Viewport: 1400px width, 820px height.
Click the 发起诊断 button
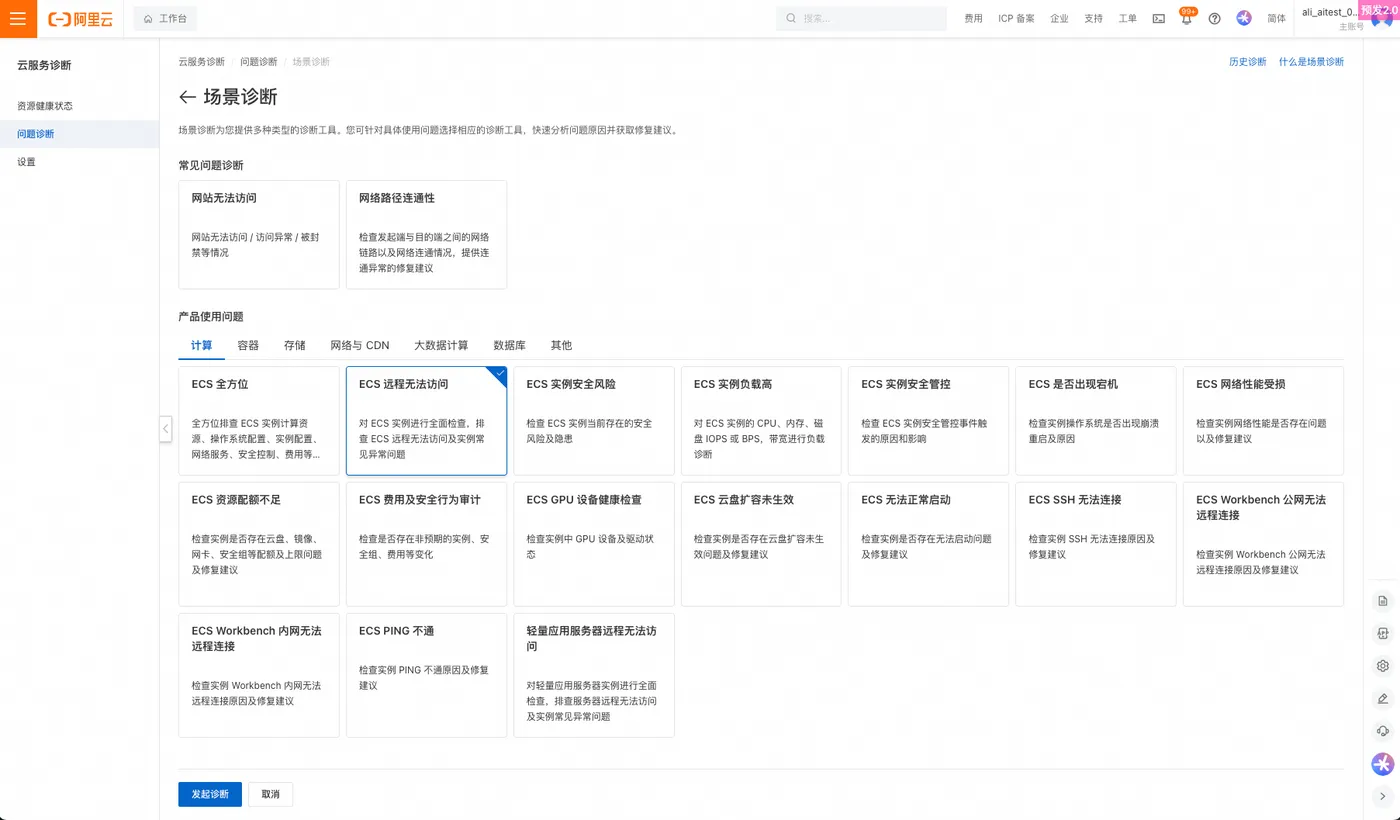coord(210,794)
